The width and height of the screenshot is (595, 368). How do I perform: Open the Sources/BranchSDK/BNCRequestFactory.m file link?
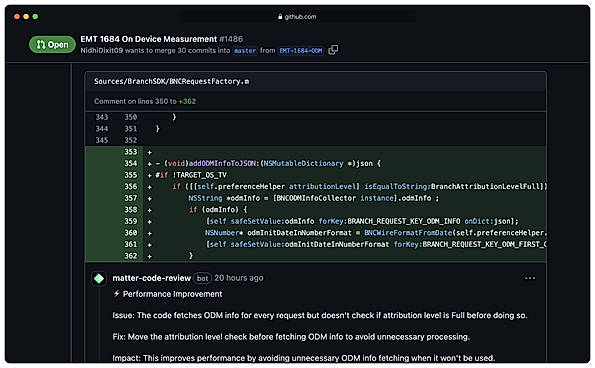(172, 81)
